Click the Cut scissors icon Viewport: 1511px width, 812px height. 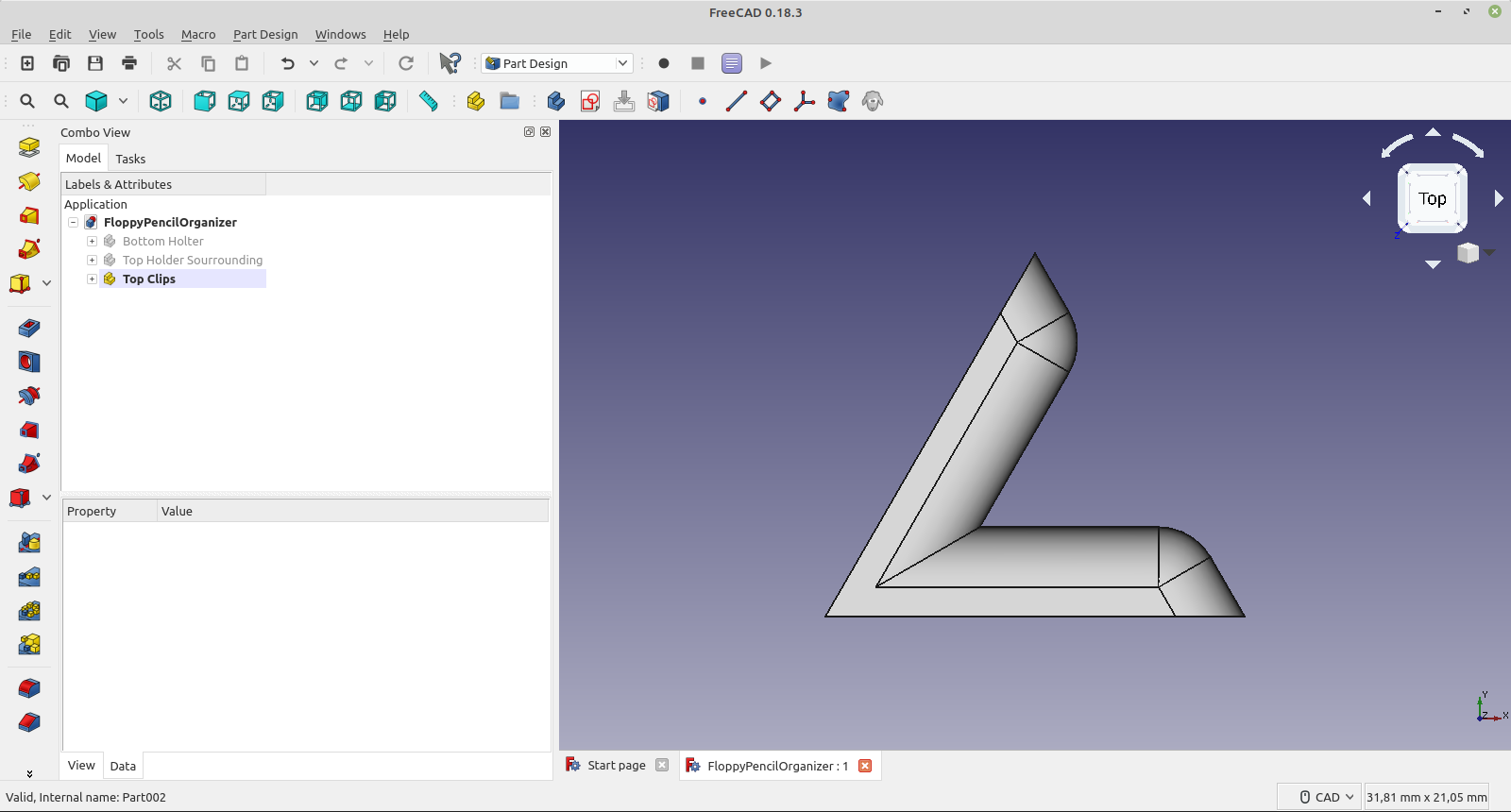[174, 63]
